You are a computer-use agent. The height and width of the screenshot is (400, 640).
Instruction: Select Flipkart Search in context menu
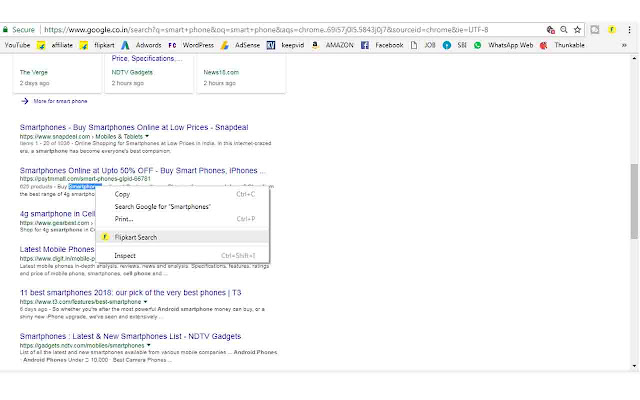(x=182, y=237)
